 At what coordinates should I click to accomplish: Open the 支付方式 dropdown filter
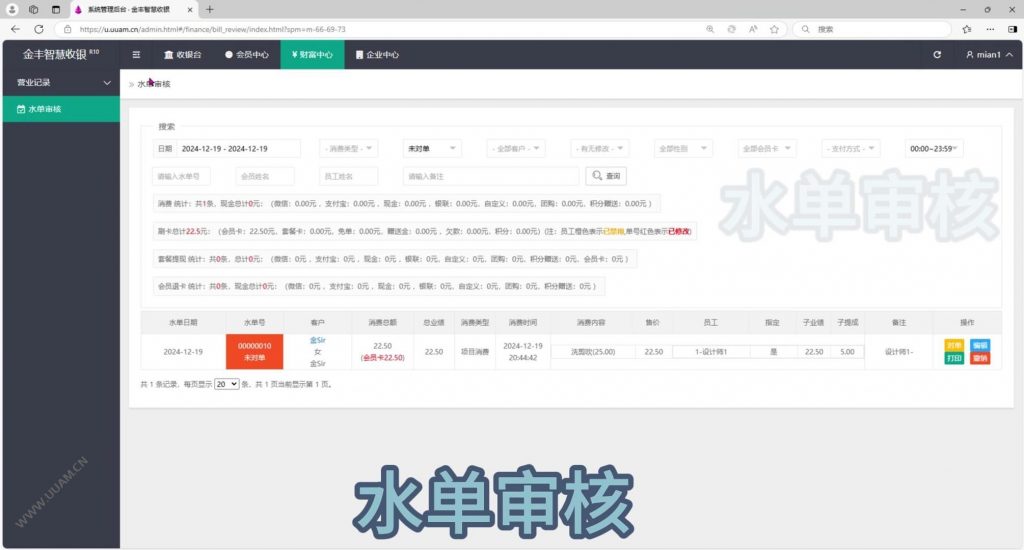(x=851, y=148)
